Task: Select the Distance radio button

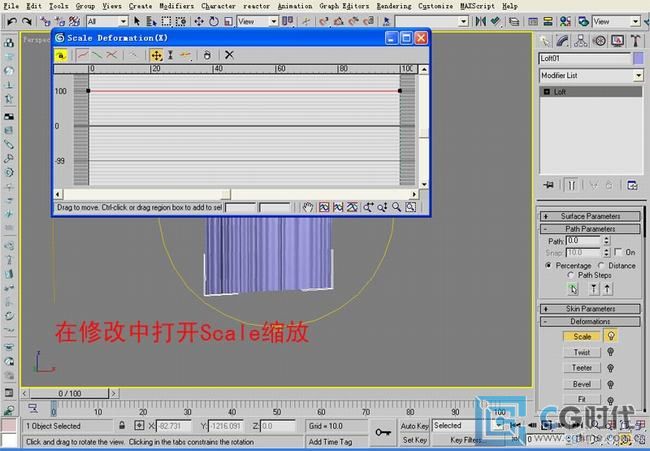Action: coord(603,265)
